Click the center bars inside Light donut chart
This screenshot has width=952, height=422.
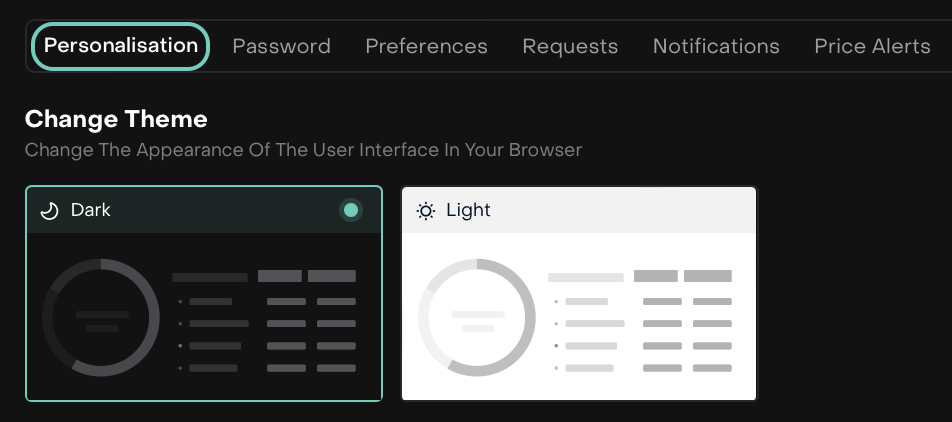click(478, 321)
